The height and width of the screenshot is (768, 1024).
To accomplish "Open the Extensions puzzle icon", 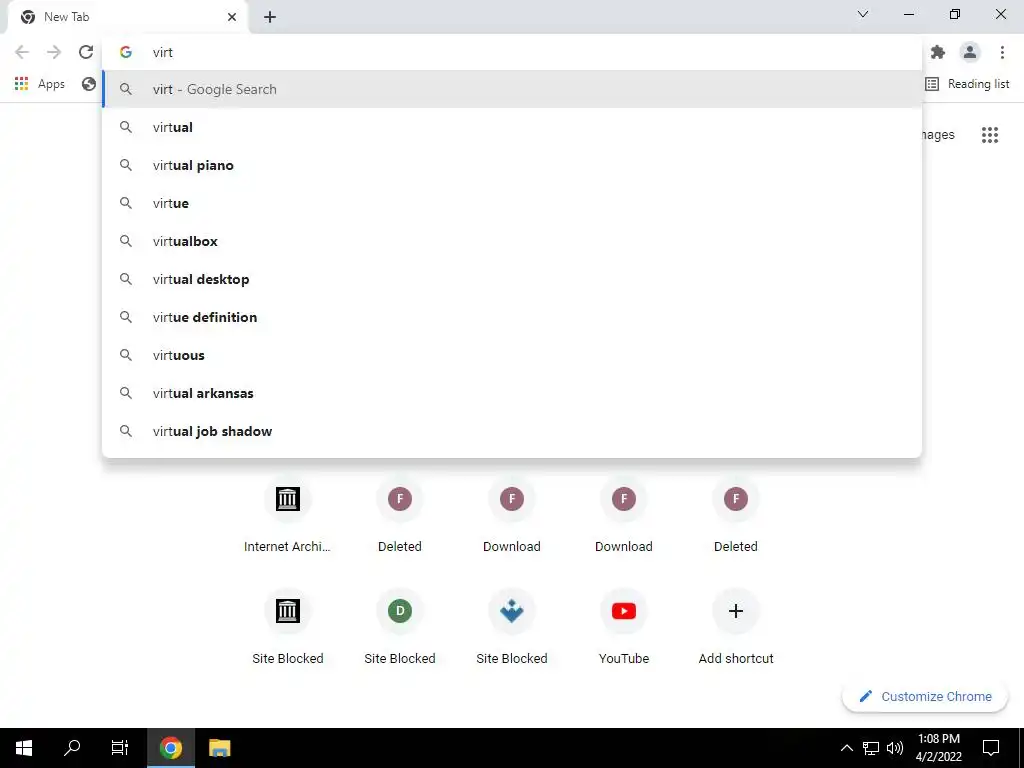I will [x=938, y=52].
